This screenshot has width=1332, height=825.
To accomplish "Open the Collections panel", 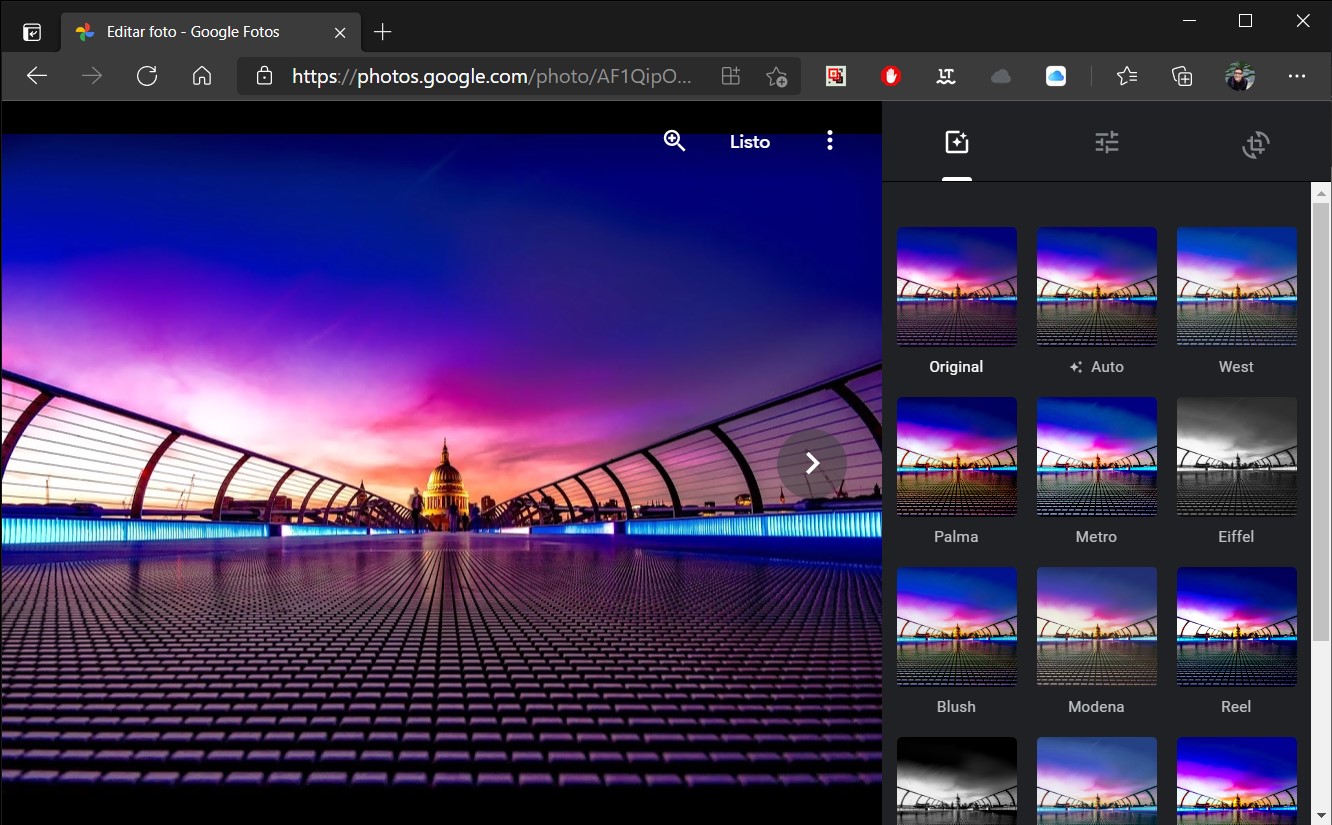I will pos(1182,76).
